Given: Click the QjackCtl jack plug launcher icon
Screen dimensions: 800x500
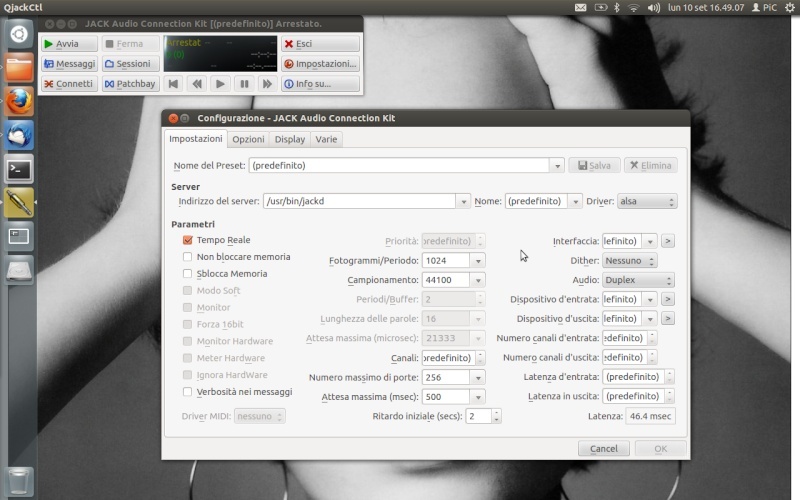Looking at the screenshot, I should [x=19, y=203].
